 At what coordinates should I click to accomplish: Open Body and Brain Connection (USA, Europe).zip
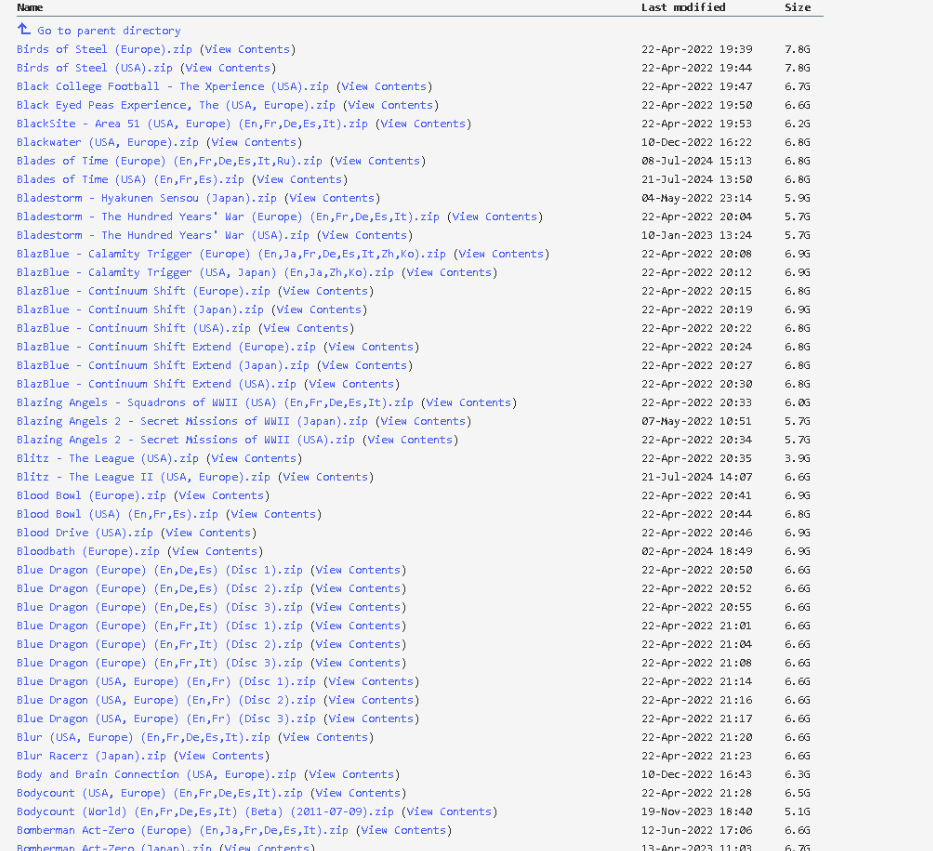tap(156, 774)
